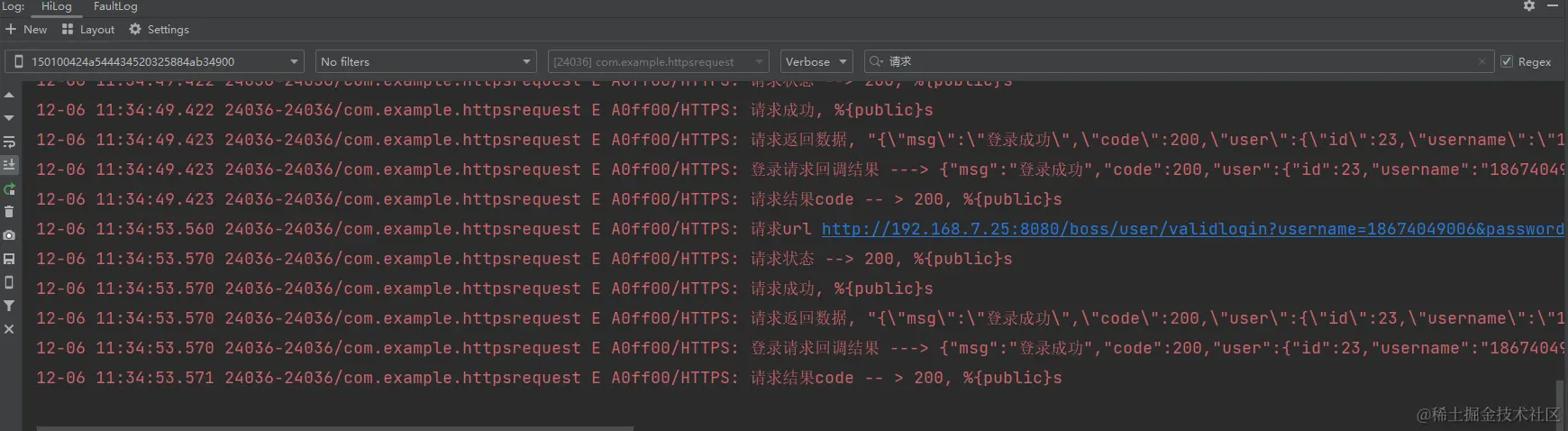Toggle soft-wrap in the log sidebar
The width and height of the screenshot is (1568, 431).
(x=9, y=142)
